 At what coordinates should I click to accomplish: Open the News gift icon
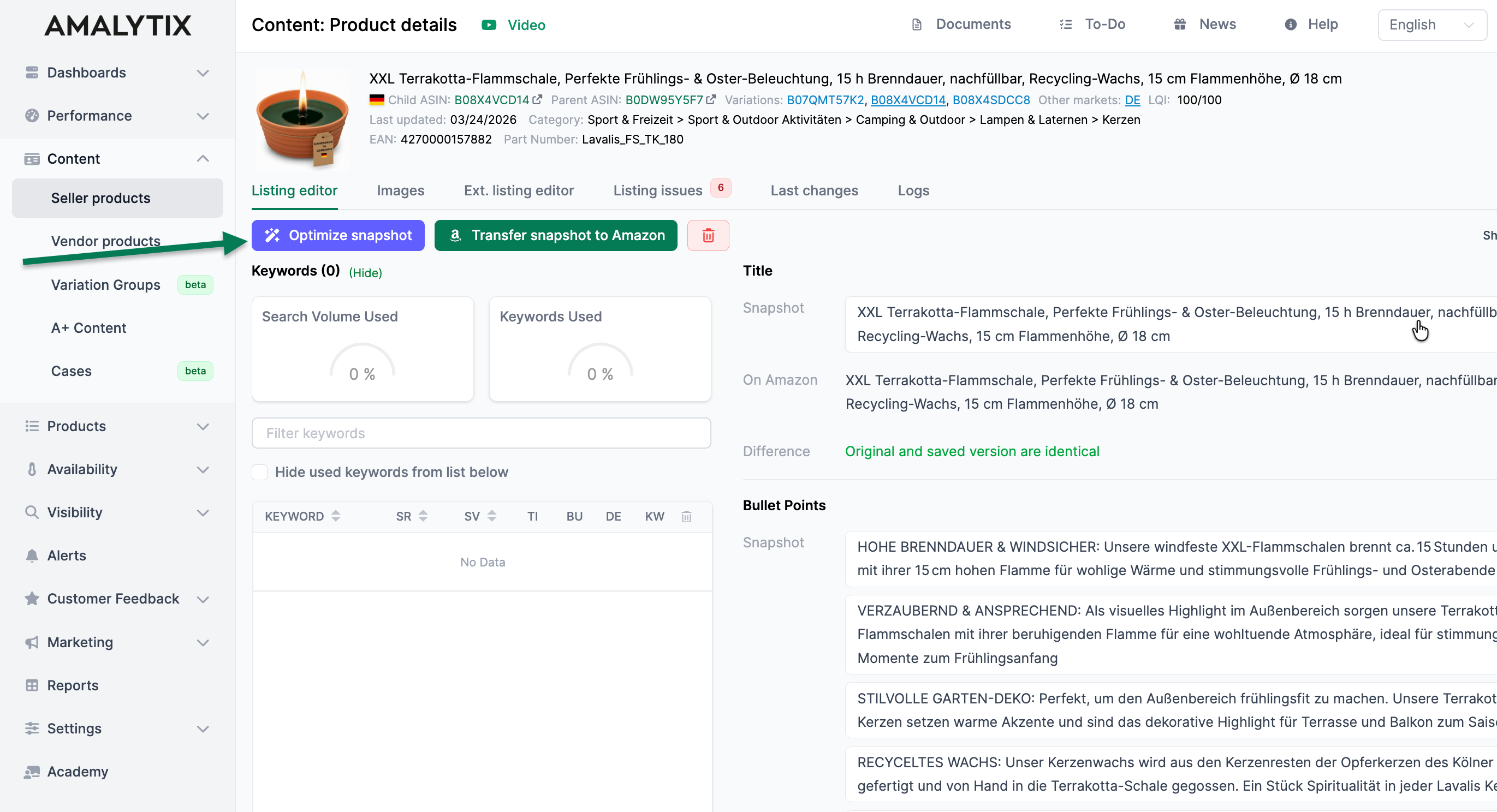(x=1180, y=25)
